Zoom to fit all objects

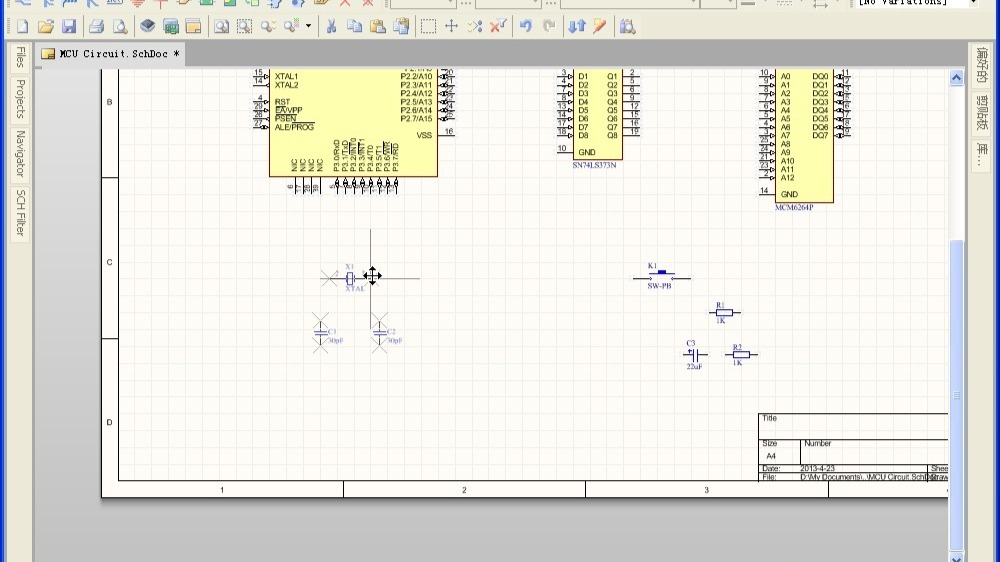tap(221, 26)
